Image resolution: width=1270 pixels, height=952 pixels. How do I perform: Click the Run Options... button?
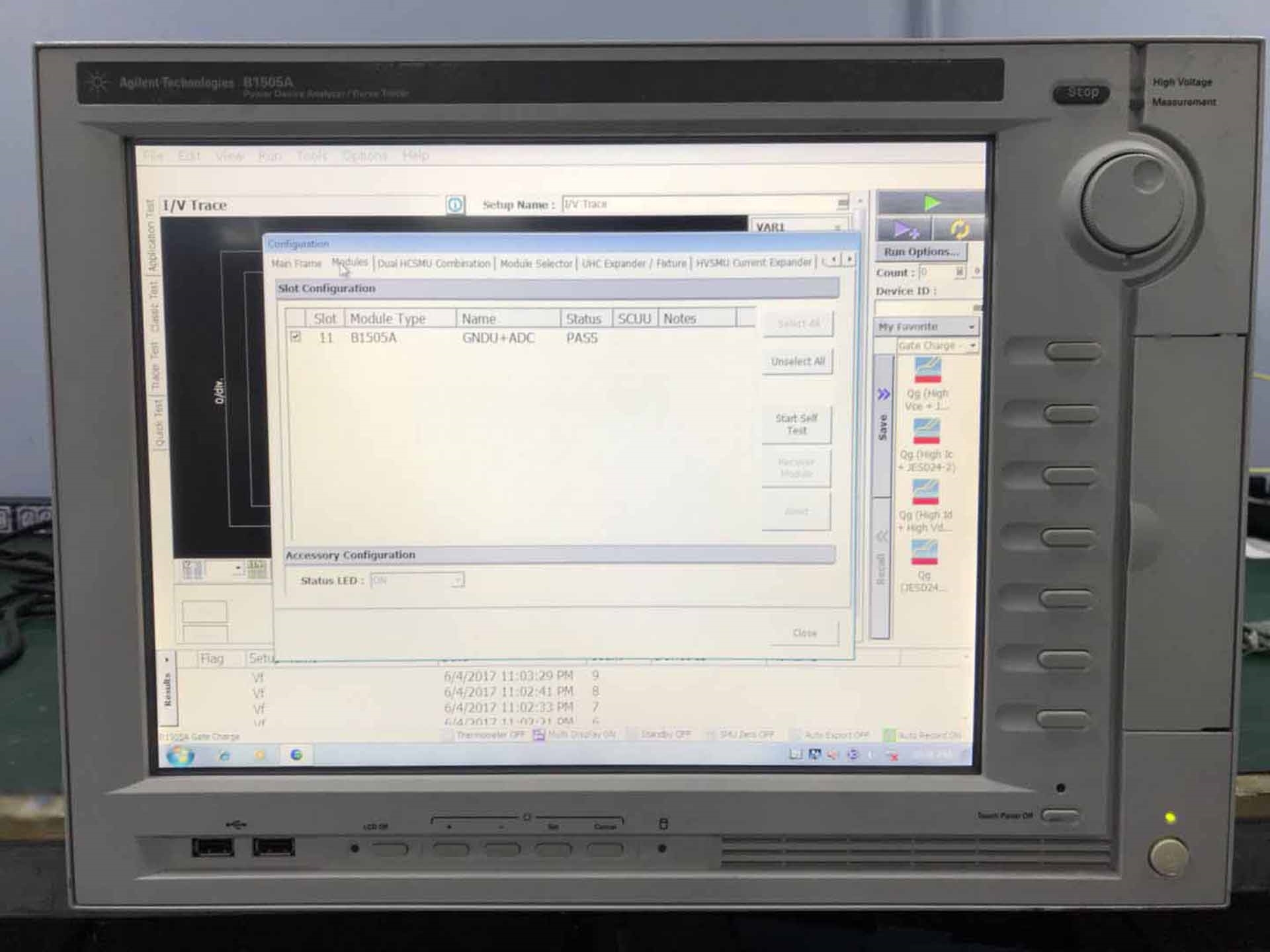click(x=921, y=252)
